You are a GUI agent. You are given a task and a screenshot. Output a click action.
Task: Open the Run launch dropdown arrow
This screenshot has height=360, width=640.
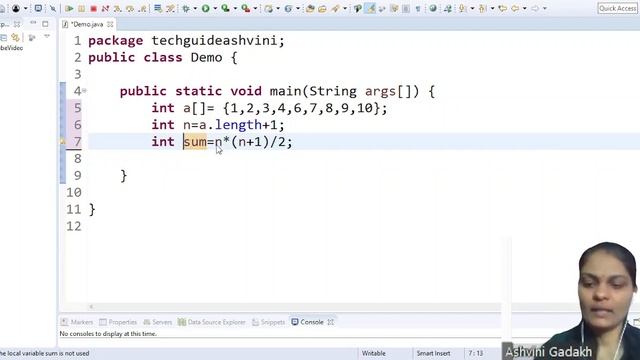tap(215, 8)
